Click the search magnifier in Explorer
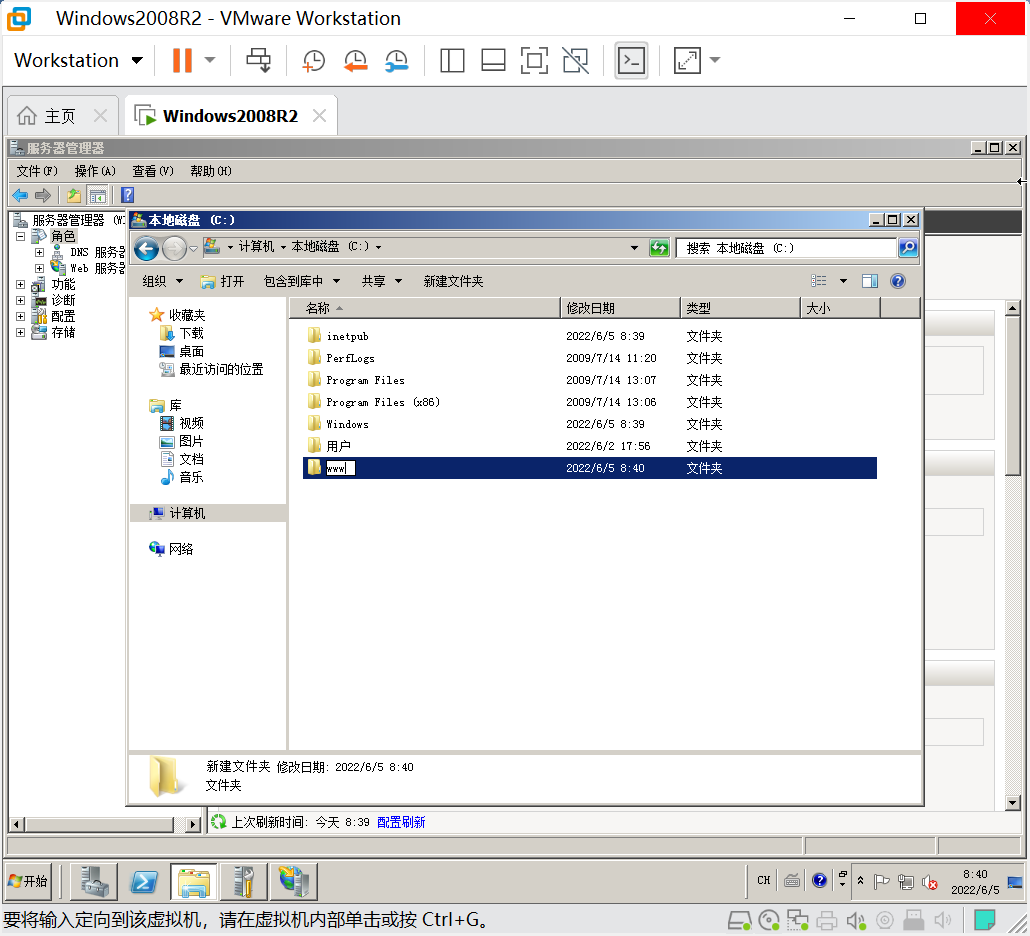Screen dimensions: 1030x936 point(908,248)
